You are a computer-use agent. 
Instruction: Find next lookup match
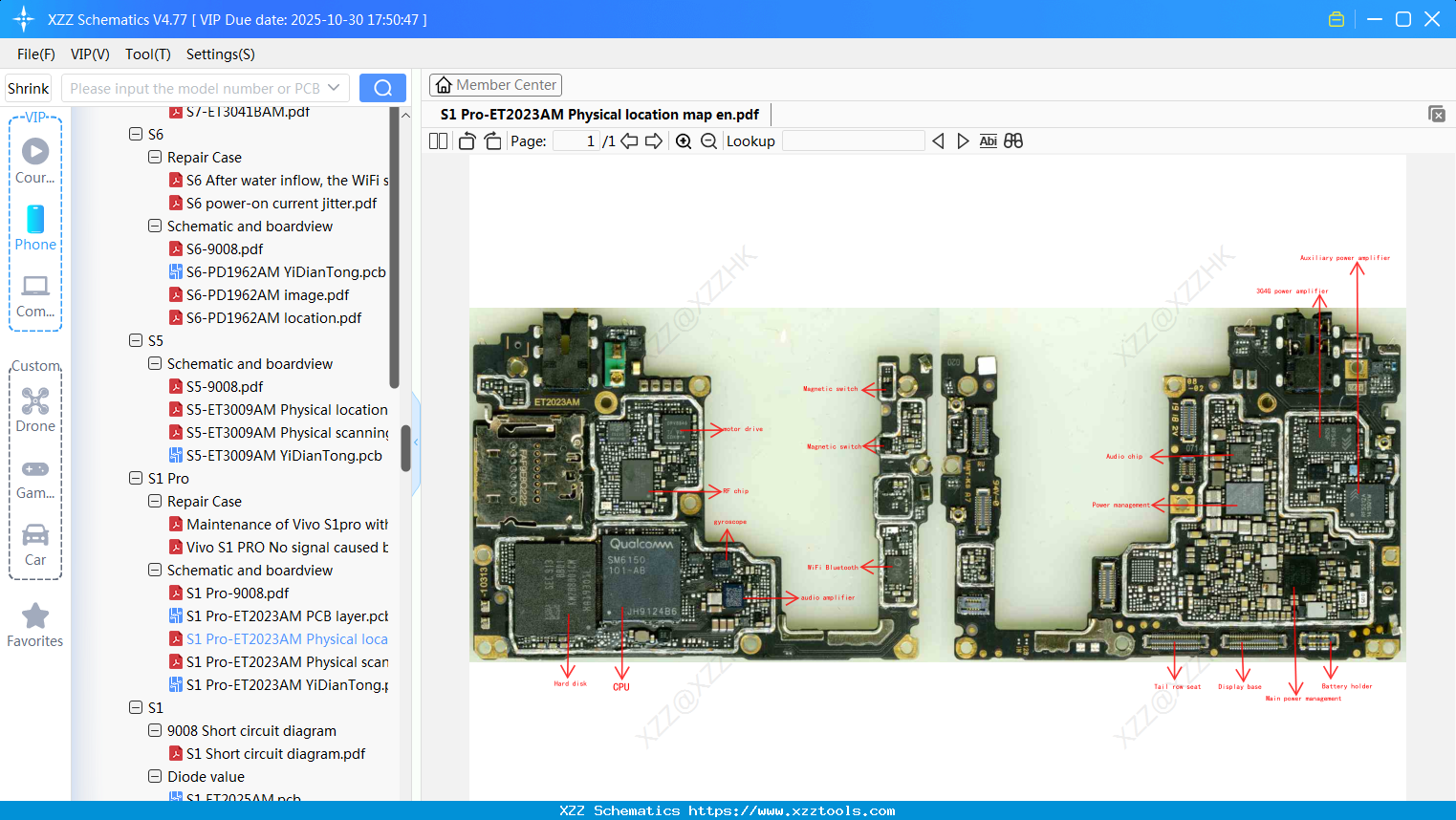point(963,141)
